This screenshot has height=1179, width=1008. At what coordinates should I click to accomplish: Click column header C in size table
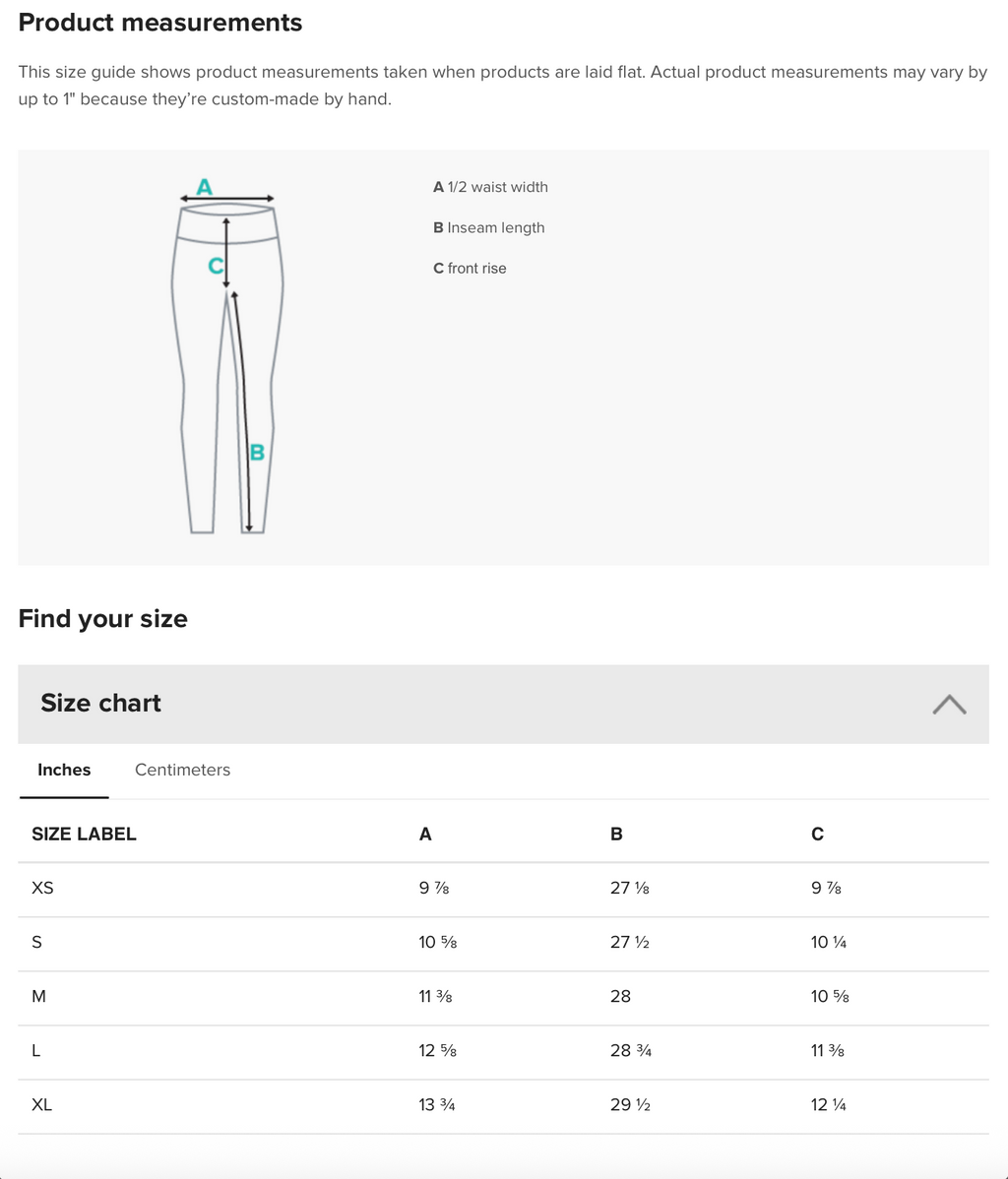[x=817, y=834]
